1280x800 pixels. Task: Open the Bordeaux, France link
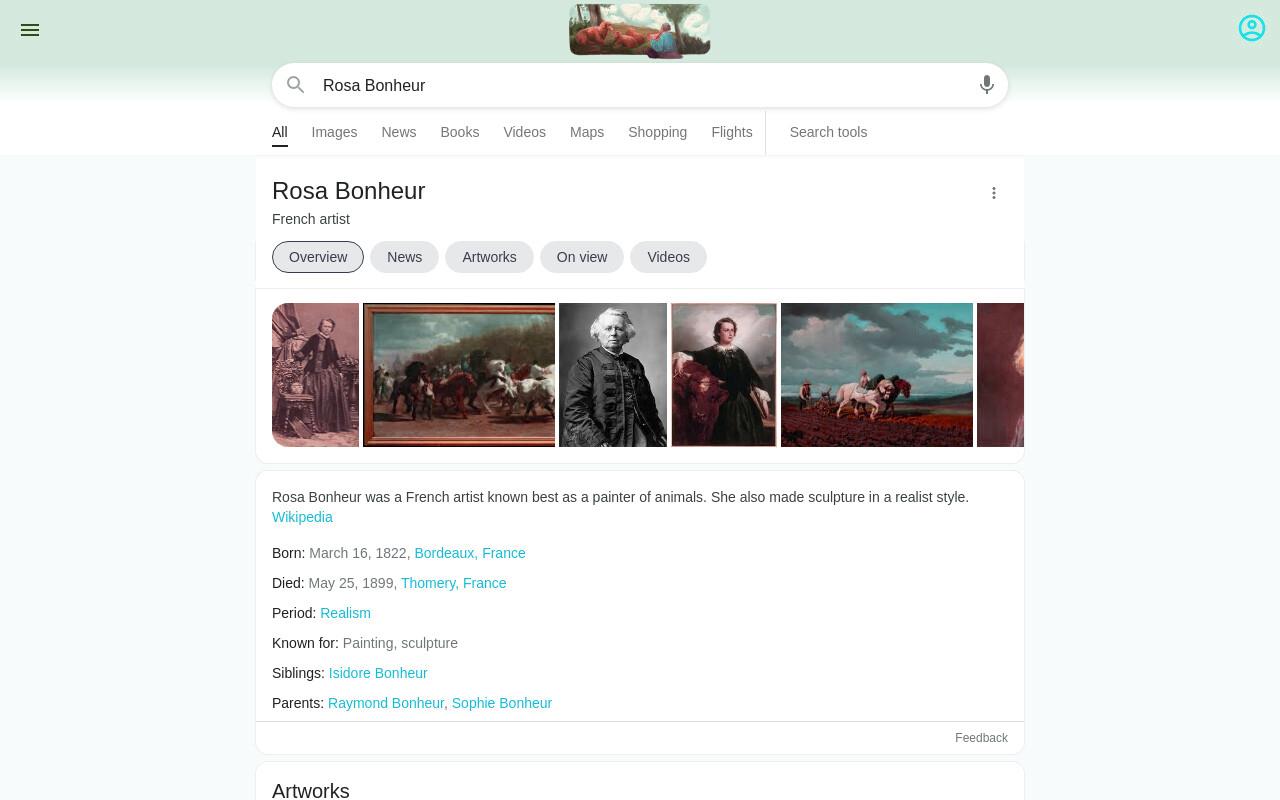point(470,553)
